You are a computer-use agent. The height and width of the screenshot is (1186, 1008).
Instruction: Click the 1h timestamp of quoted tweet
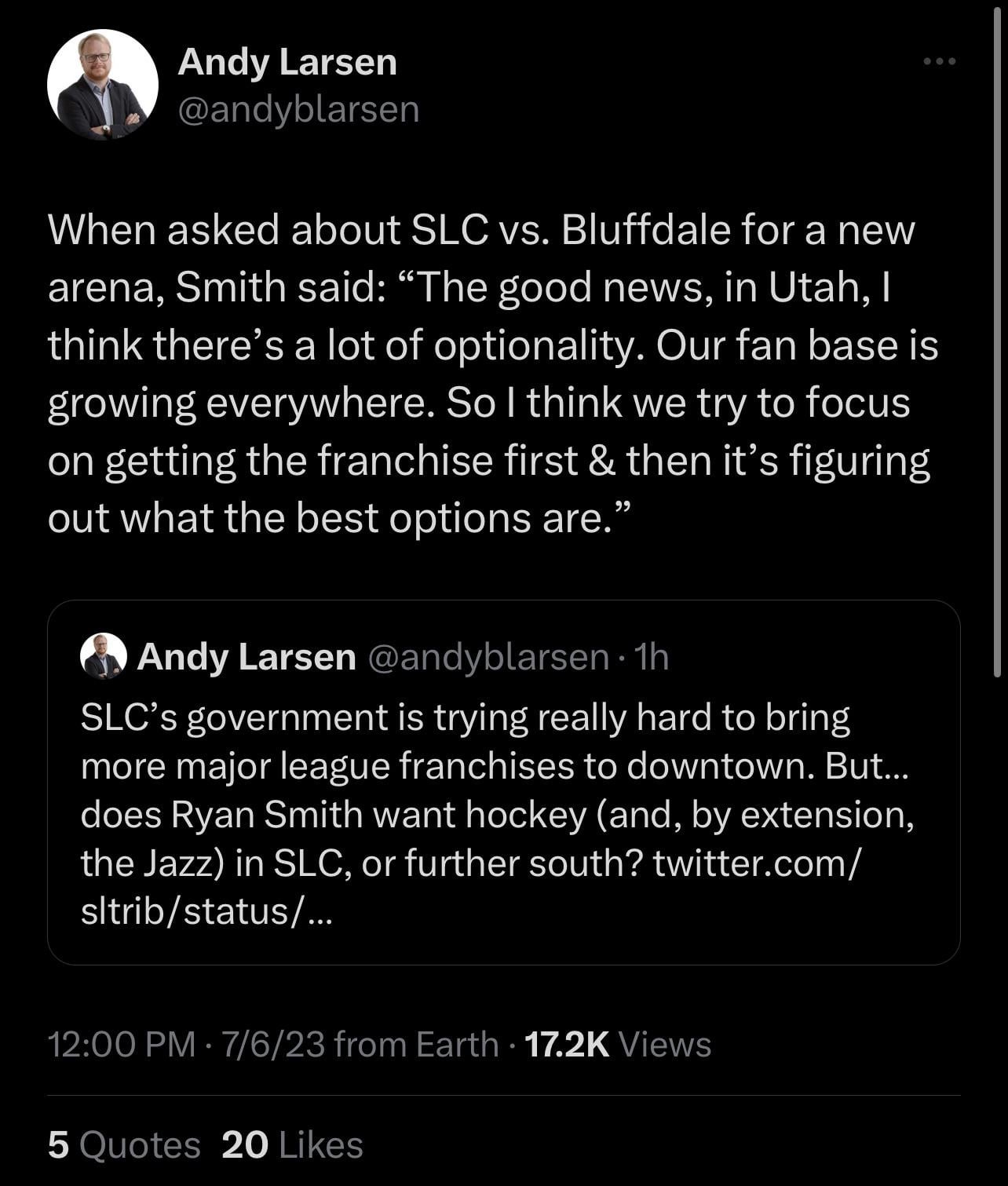tap(652, 657)
